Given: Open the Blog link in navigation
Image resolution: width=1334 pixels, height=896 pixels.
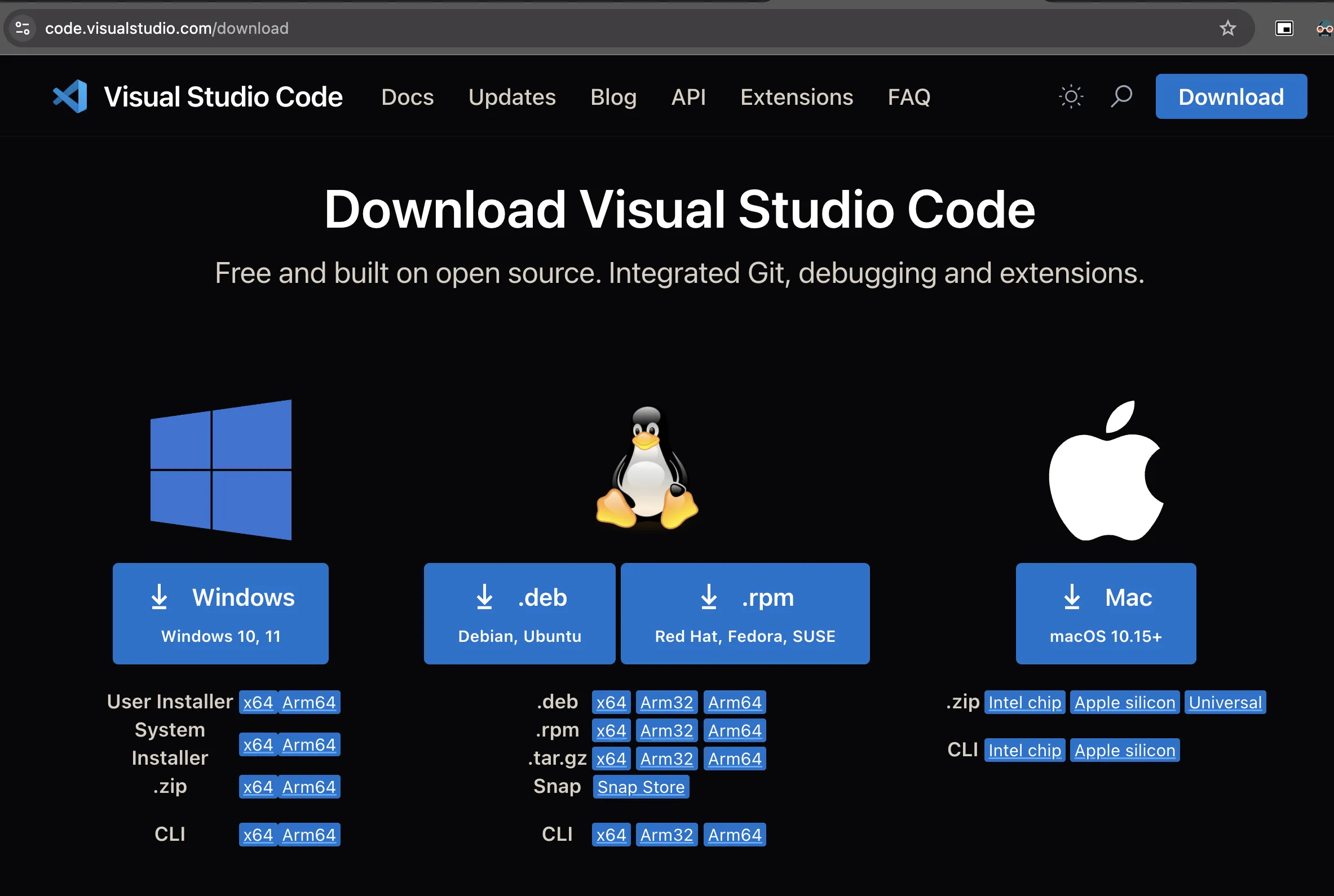Looking at the screenshot, I should click(613, 97).
